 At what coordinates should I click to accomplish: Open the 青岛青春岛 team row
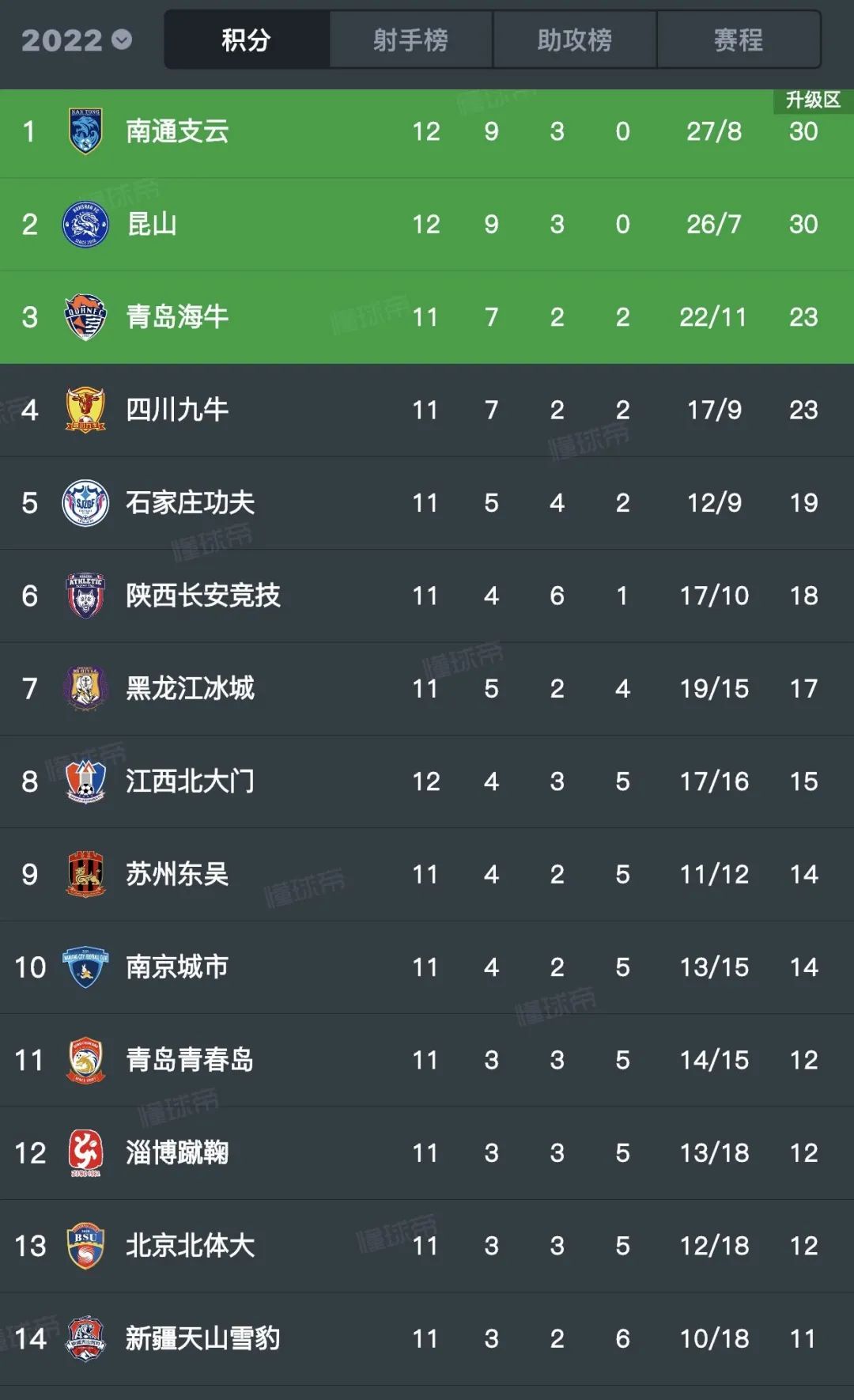(x=427, y=1061)
